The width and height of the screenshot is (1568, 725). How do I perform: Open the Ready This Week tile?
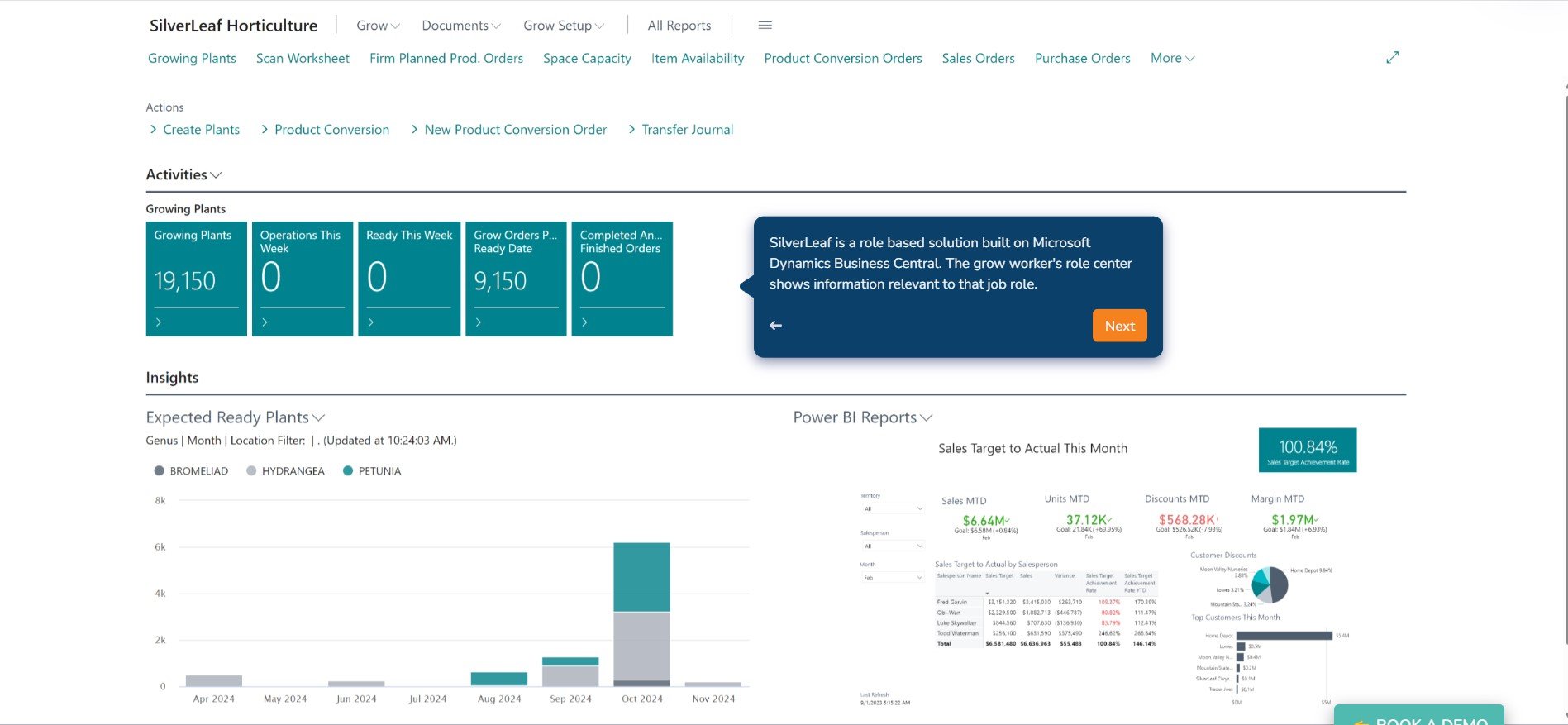pyautogui.click(x=409, y=279)
